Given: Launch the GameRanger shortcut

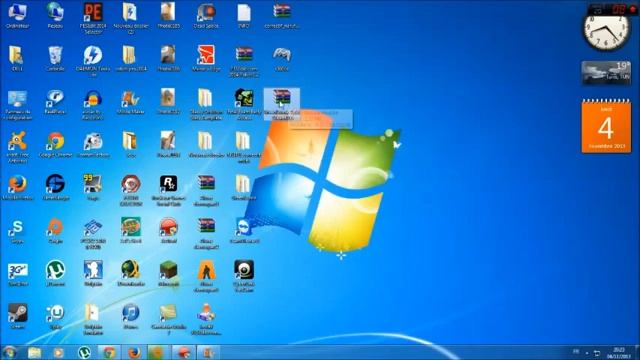Looking at the screenshot, I should point(55,187).
